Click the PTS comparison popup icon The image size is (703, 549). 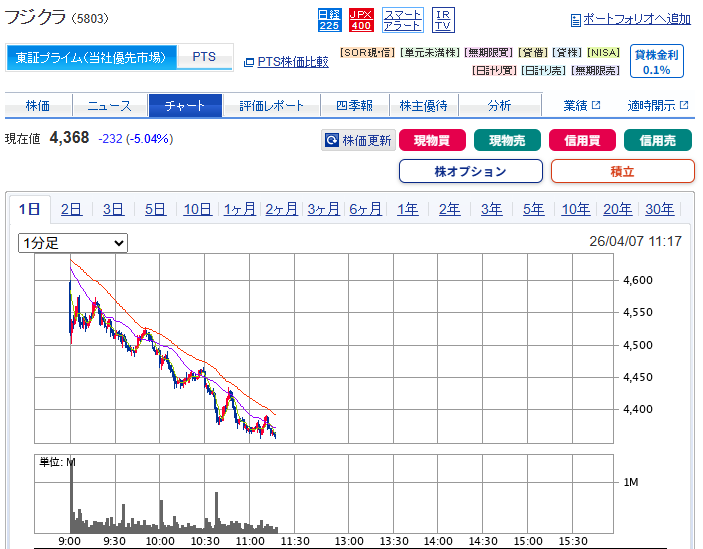pos(249,62)
